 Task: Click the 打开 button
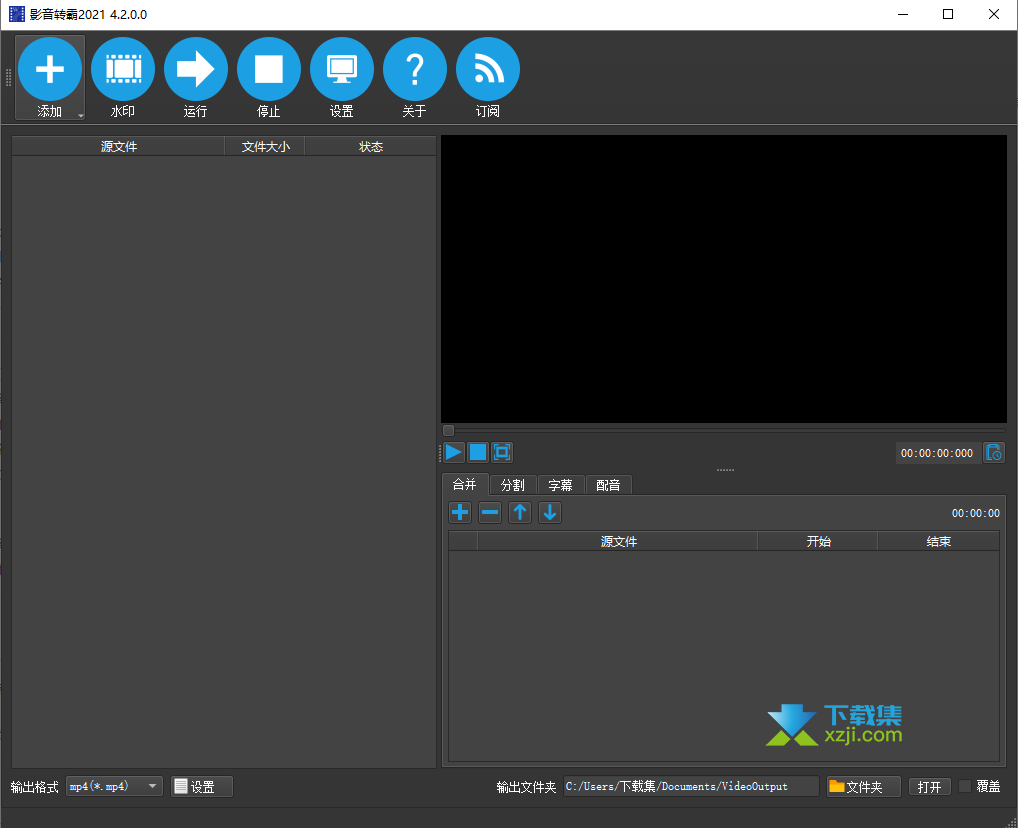[930, 786]
